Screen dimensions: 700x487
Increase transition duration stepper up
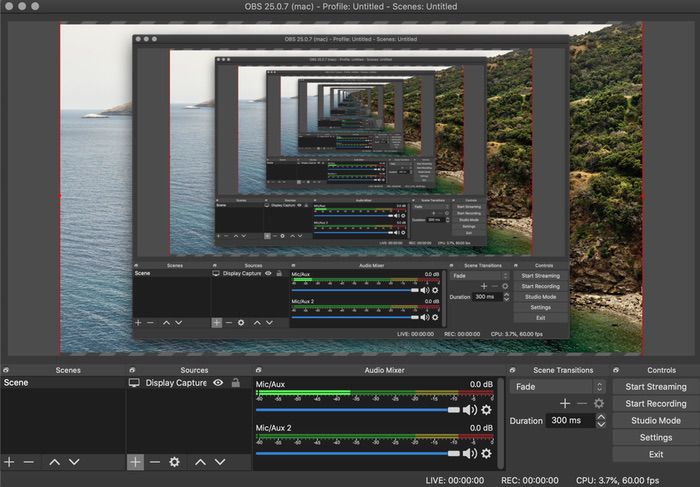(601, 417)
